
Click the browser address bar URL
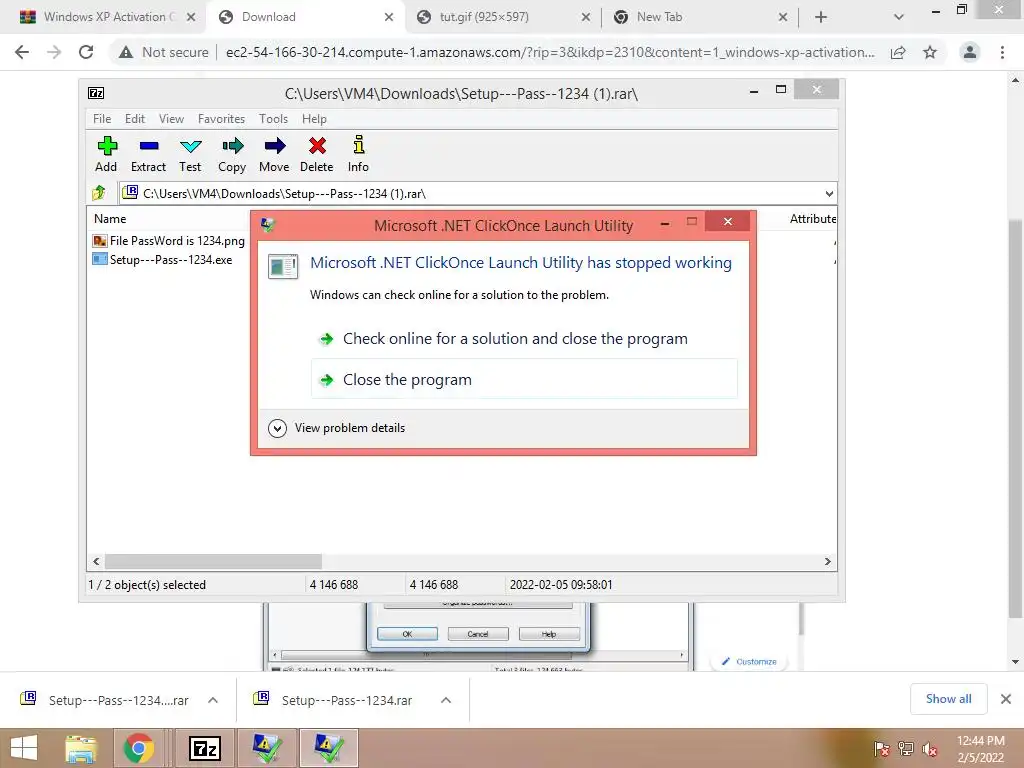click(550, 52)
